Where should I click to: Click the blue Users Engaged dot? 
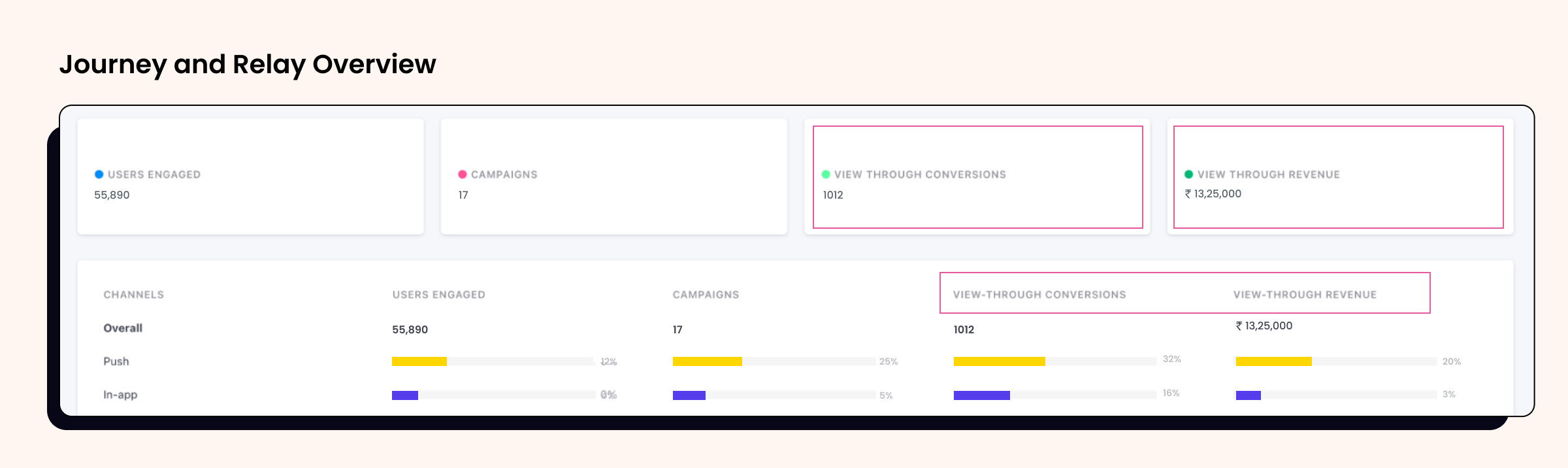[x=99, y=175]
